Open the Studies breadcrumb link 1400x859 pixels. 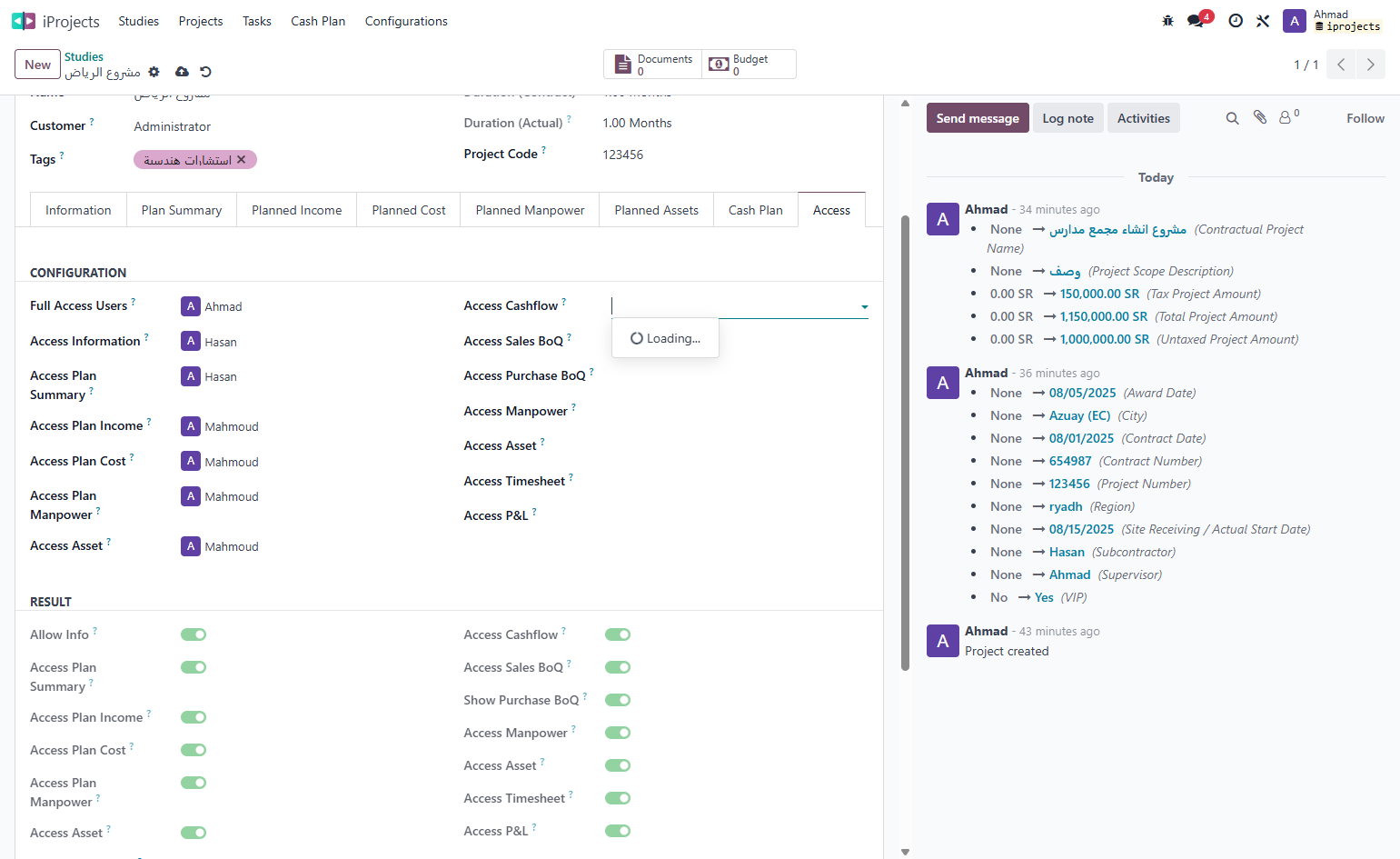(x=84, y=56)
